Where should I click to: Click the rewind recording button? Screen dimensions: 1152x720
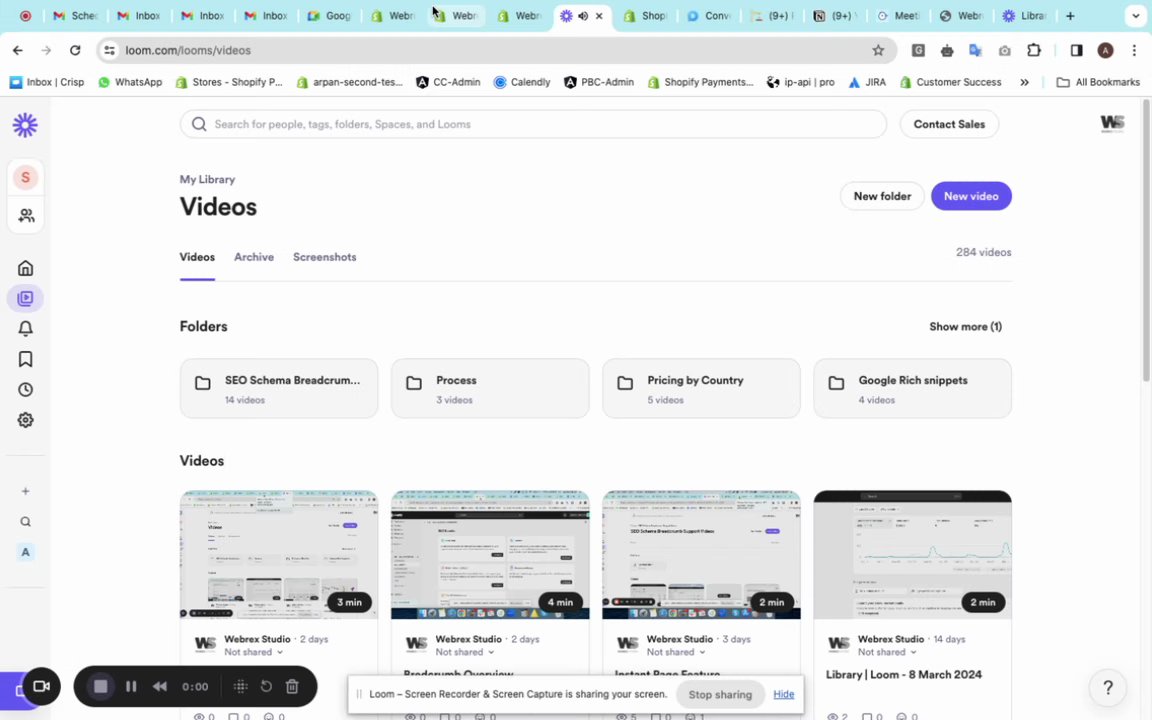tap(159, 686)
